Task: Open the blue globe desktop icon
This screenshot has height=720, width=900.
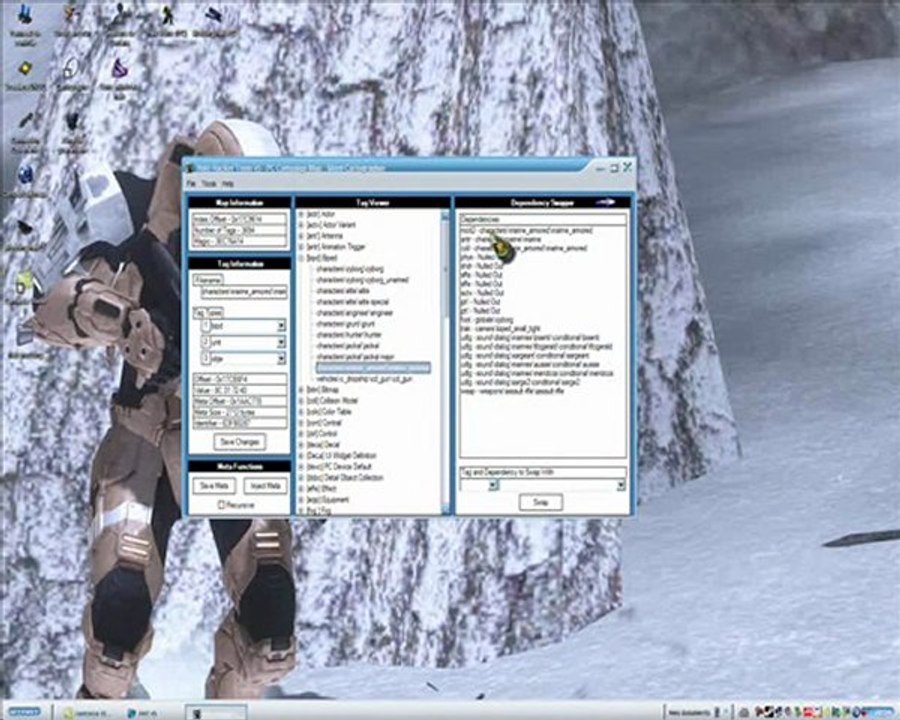Action: [x=25, y=174]
